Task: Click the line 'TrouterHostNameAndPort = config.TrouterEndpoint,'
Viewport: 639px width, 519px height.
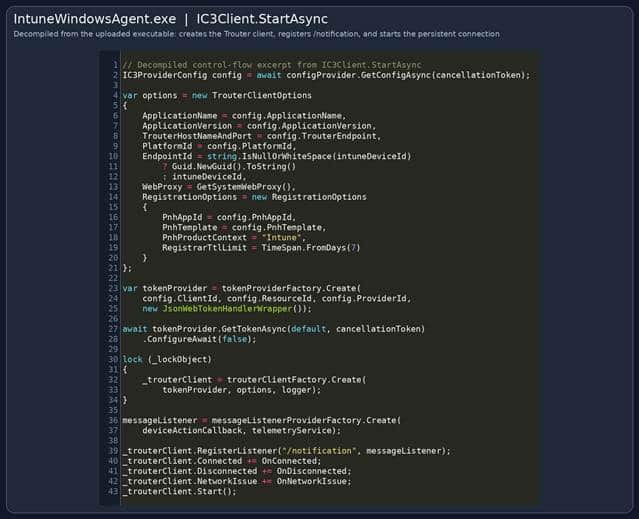Action: pos(261,136)
